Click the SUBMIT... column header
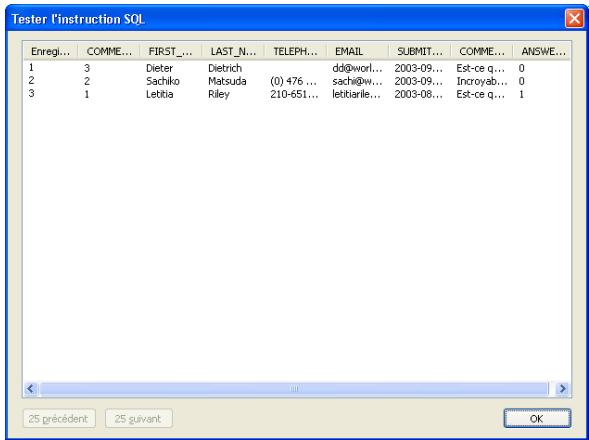The height and width of the screenshot is (440, 589). tap(420, 51)
